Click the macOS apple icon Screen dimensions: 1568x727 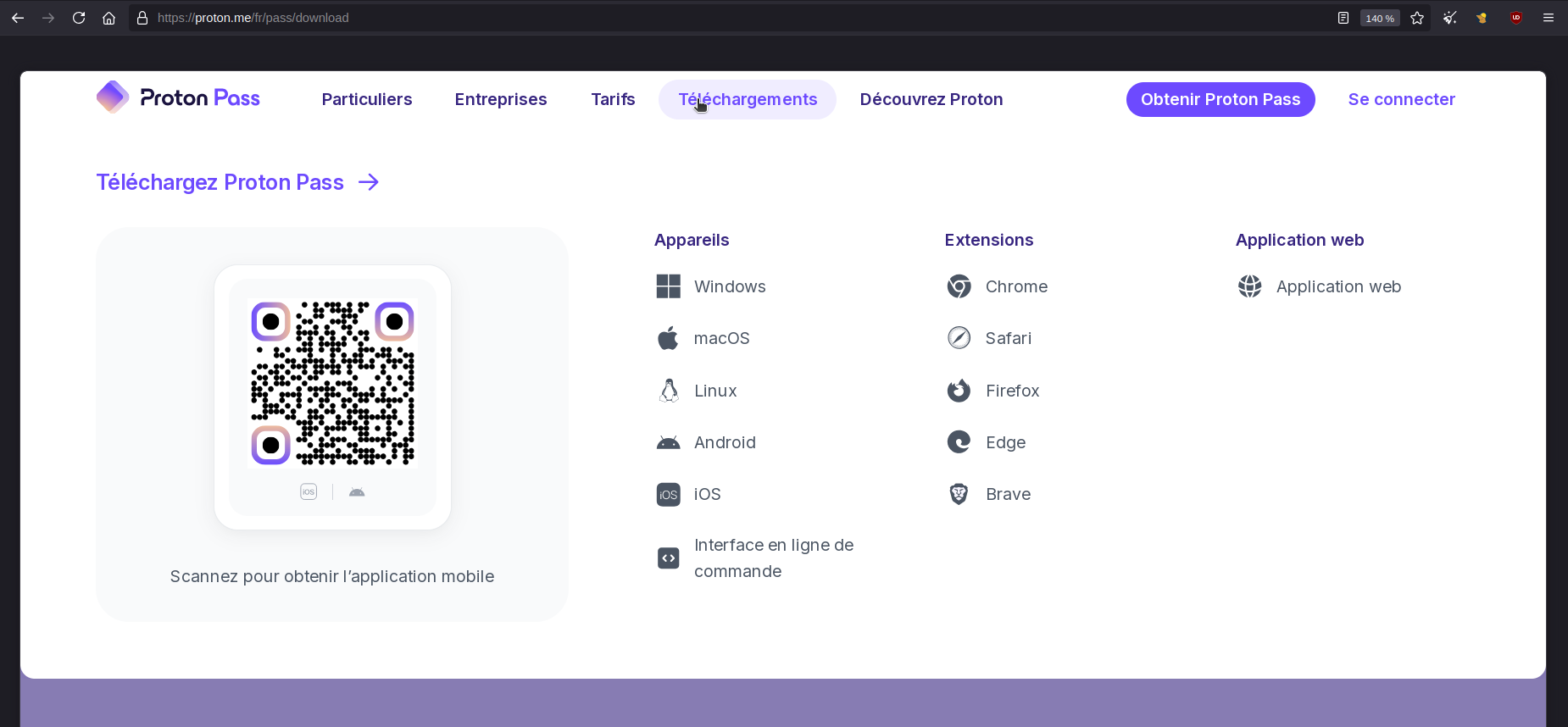669,338
